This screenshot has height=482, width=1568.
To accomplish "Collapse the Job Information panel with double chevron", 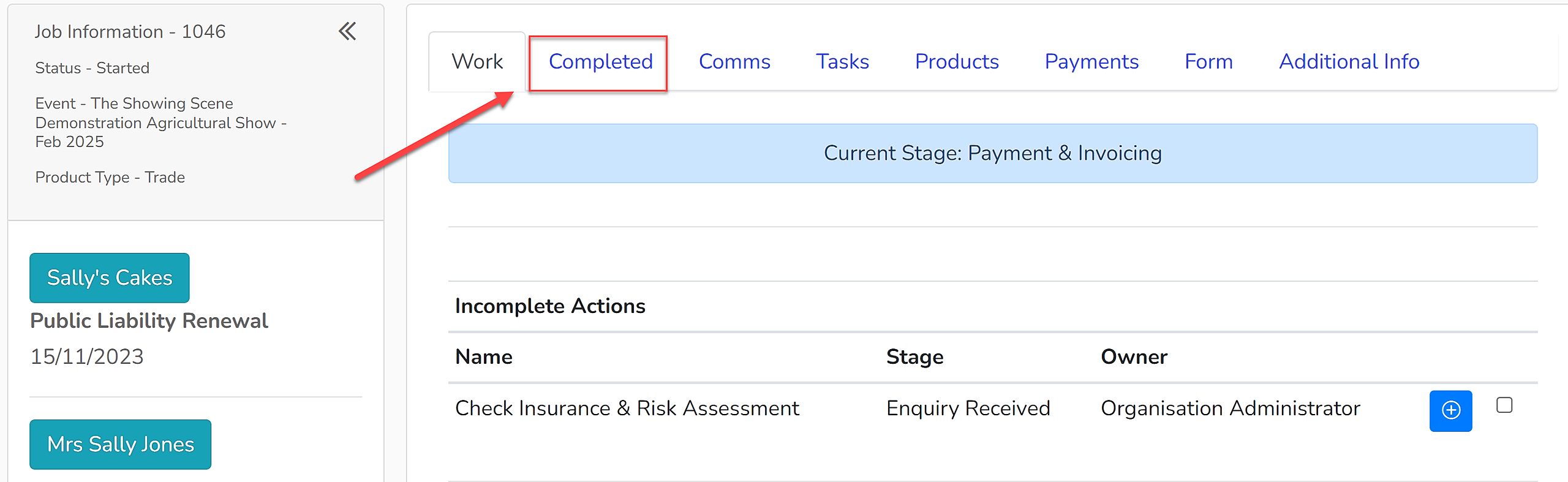I will 347,31.
